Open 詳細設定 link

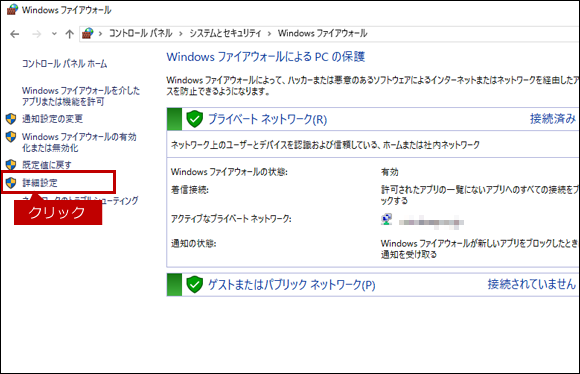click(40, 183)
